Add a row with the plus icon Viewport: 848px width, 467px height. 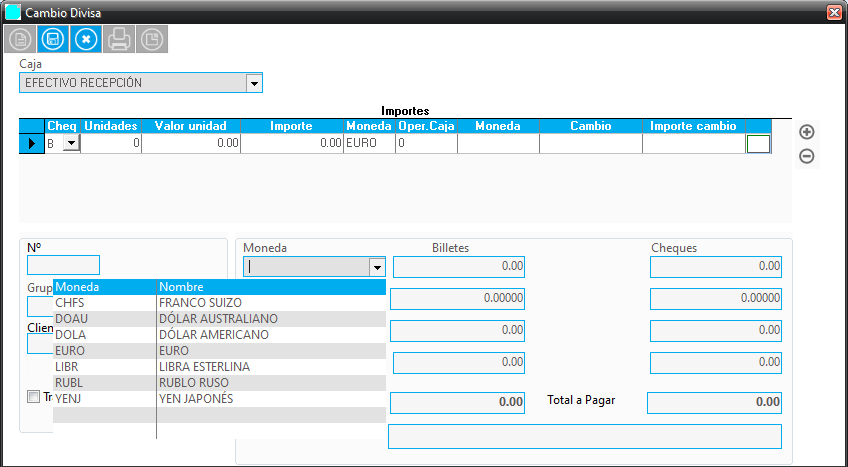tap(806, 132)
